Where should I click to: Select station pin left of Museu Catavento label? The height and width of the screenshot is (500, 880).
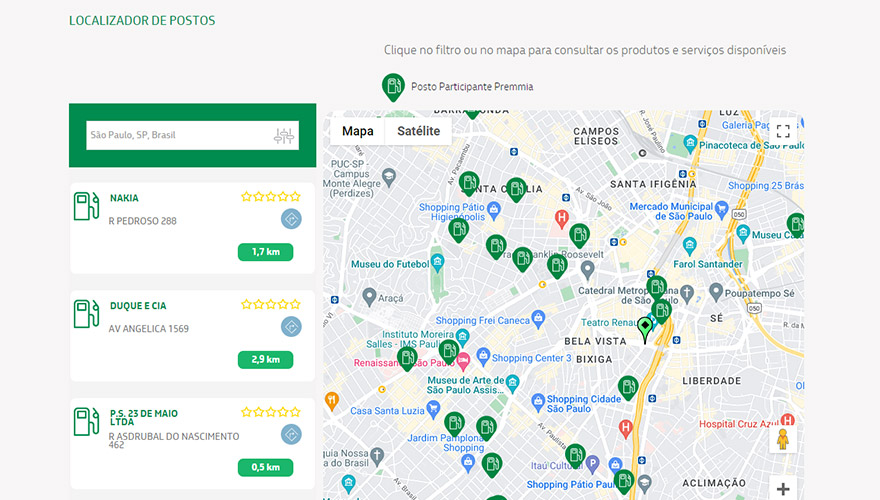click(x=796, y=225)
